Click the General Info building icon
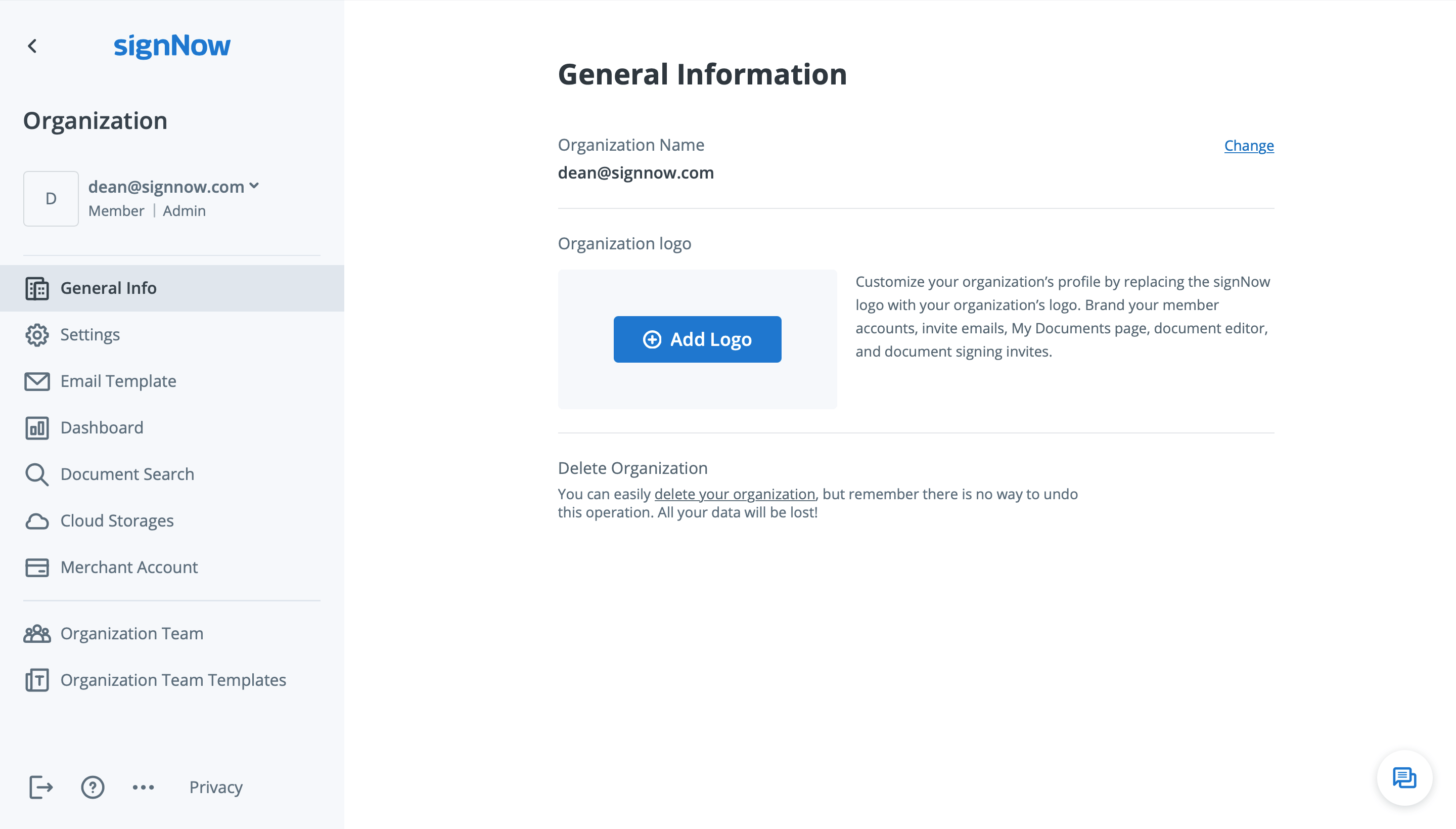Image resolution: width=1456 pixels, height=829 pixels. coord(36,288)
